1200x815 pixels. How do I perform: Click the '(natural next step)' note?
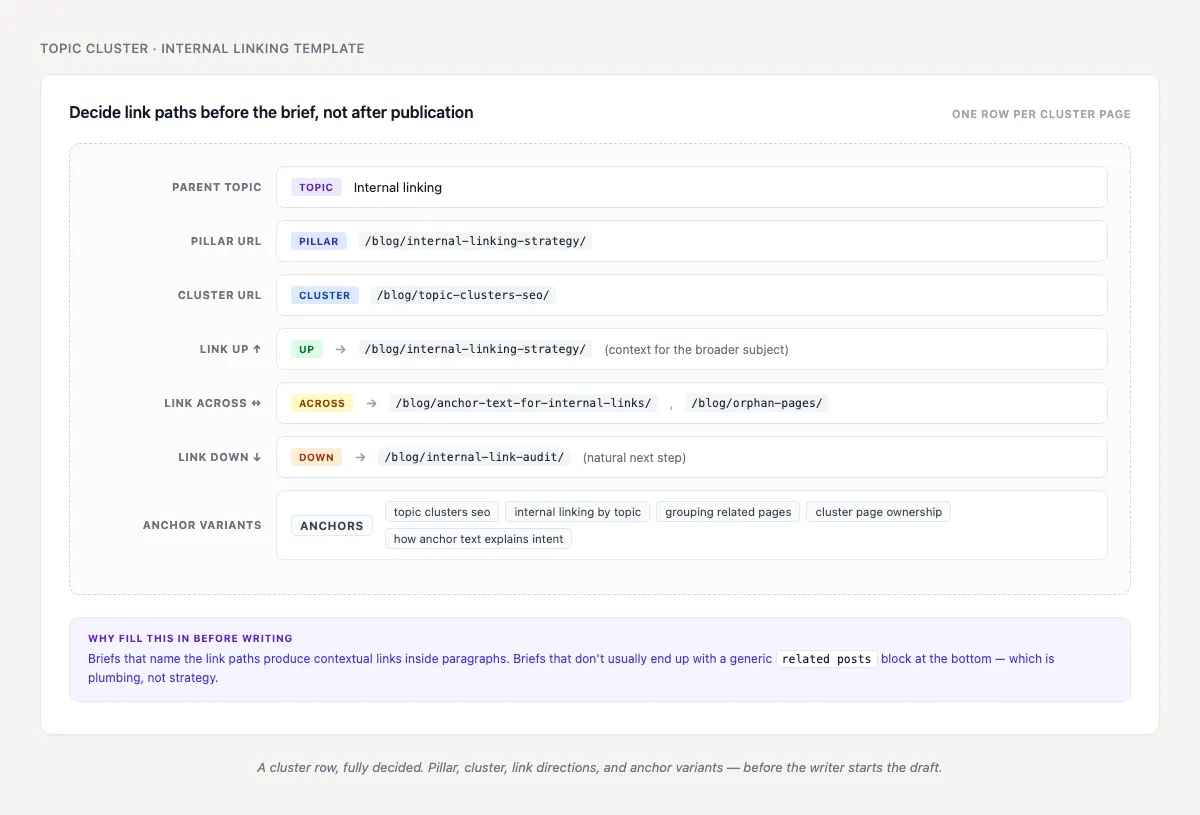point(635,458)
